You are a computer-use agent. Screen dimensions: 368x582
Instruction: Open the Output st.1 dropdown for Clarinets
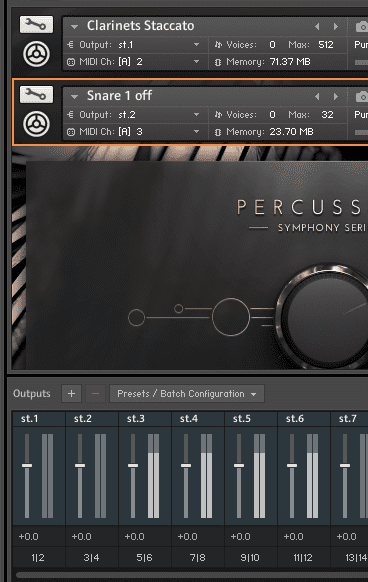coord(135,45)
